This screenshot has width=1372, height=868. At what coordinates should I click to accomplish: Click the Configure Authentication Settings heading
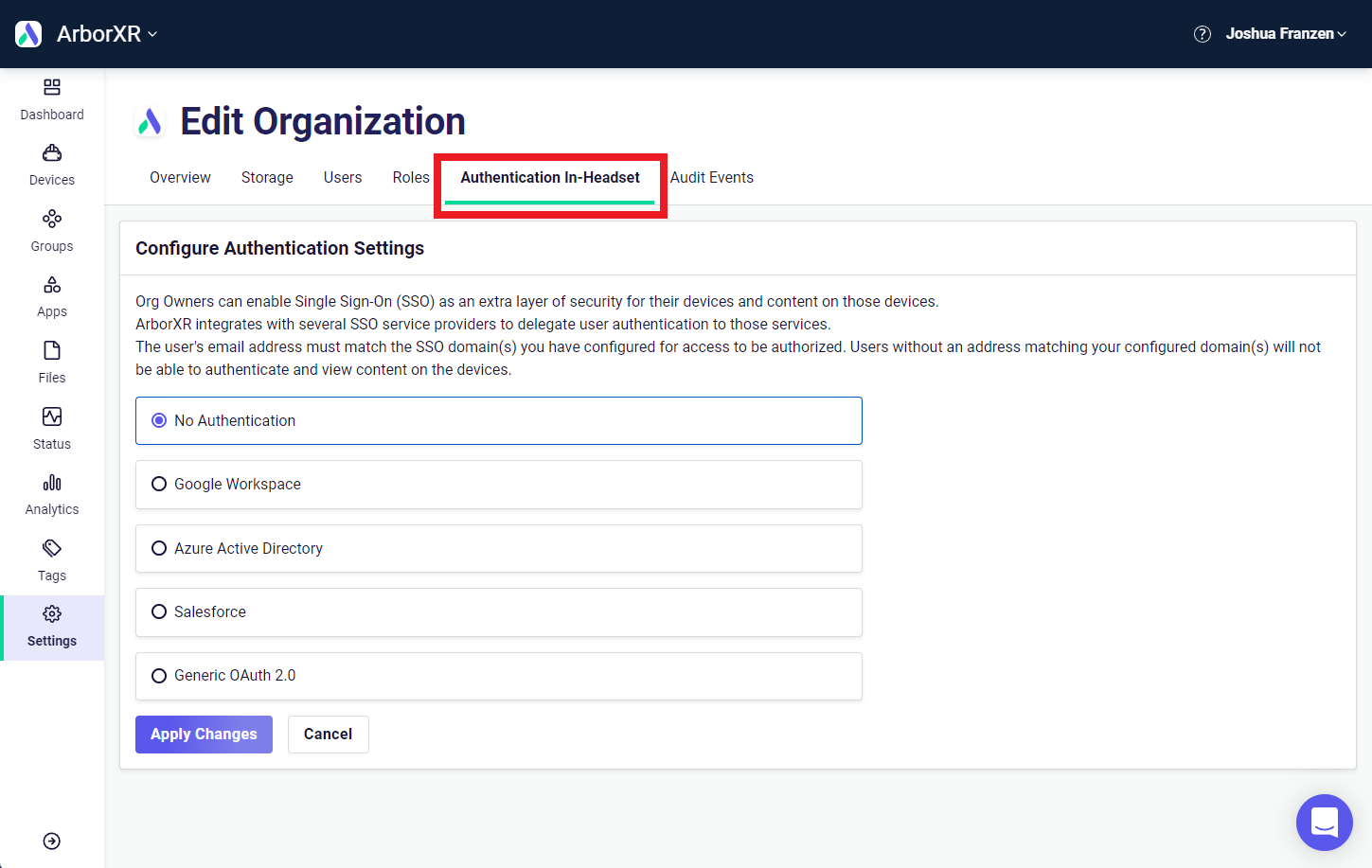click(279, 248)
